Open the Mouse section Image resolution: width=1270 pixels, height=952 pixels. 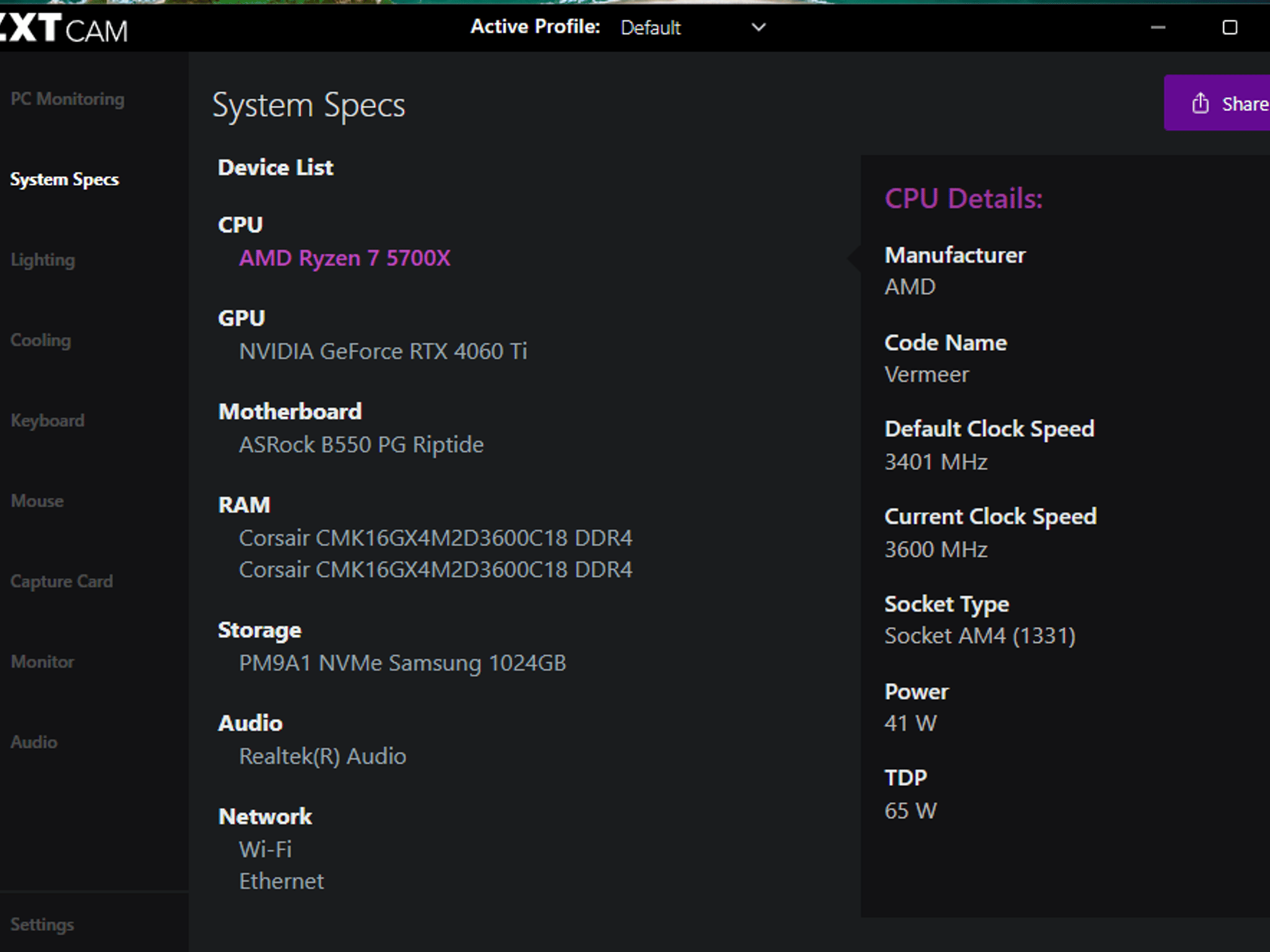[x=37, y=501]
